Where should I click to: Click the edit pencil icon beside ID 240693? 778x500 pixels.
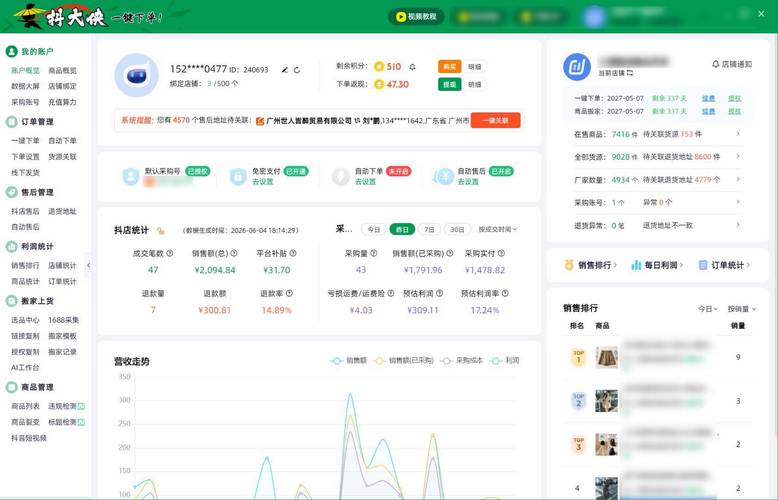[285, 70]
